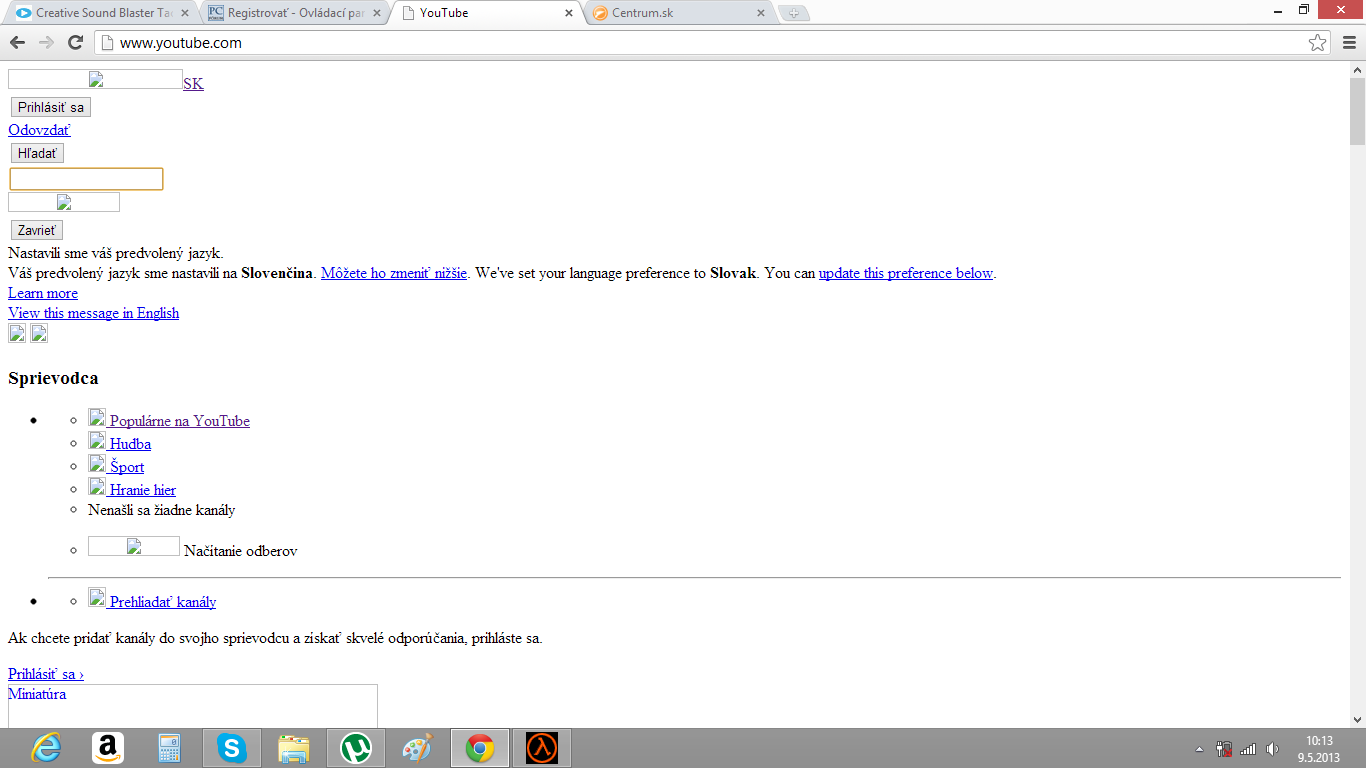
Task: Click the broken icon next to Hudba
Action: coord(97,440)
